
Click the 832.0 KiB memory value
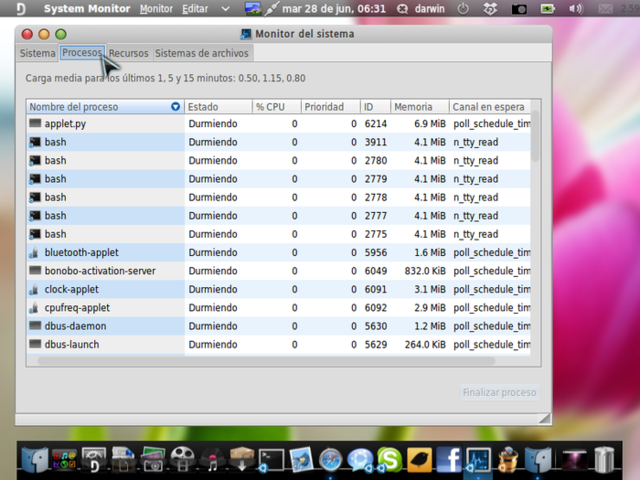(425, 271)
